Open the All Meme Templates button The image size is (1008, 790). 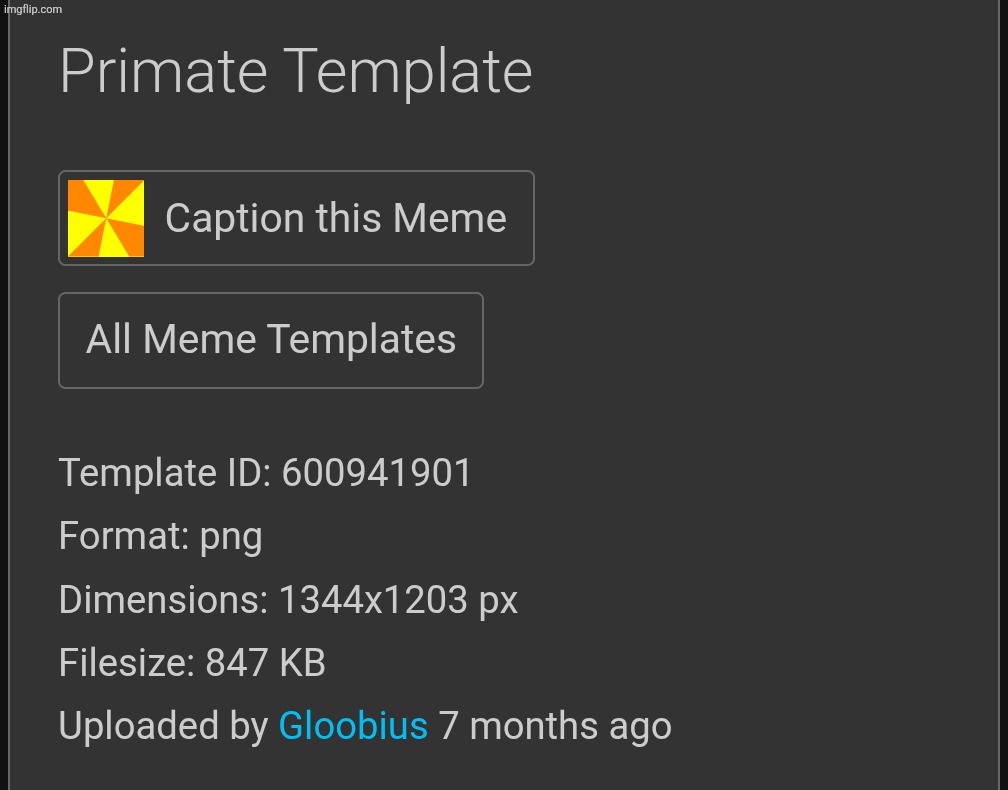point(271,340)
